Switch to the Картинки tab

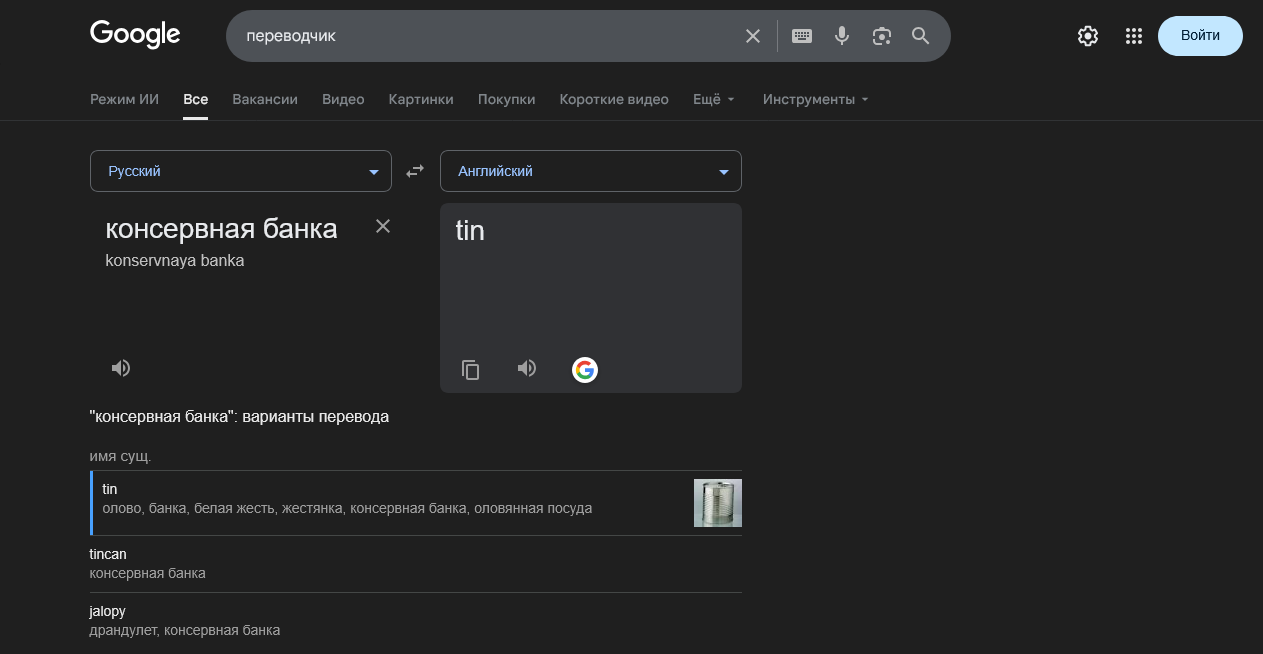coord(421,99)
